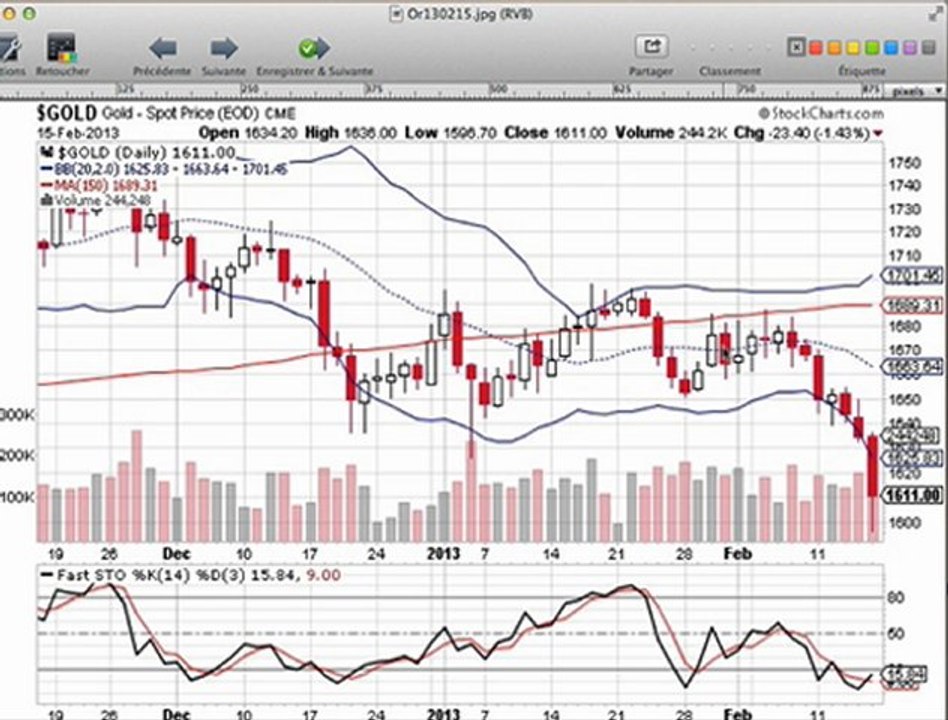Click the 1750 price axis label
The width and height of the screenshot is (948, 720).
coord(904,163)
